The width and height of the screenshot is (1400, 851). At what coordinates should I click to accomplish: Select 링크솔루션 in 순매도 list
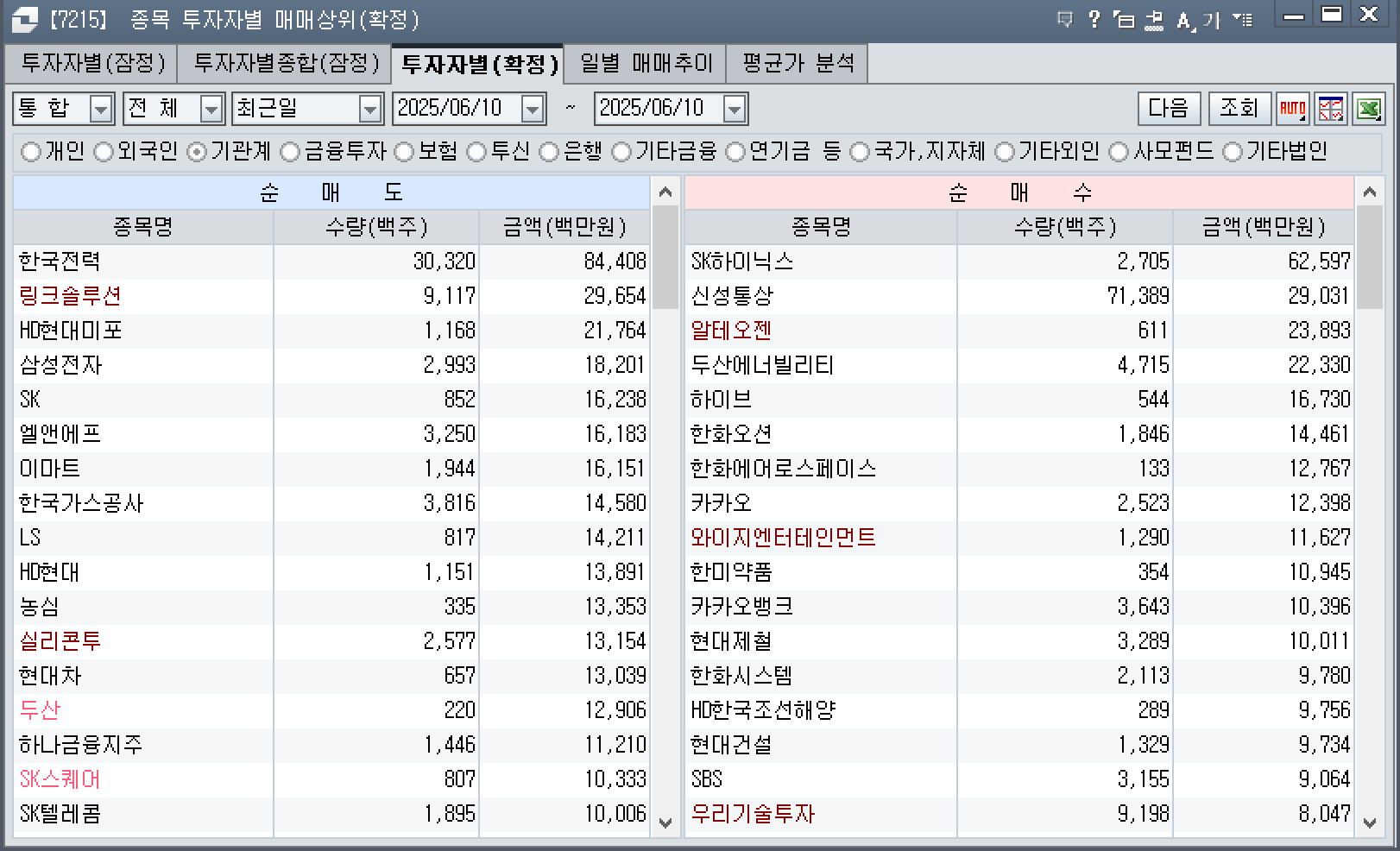[331, 296]
